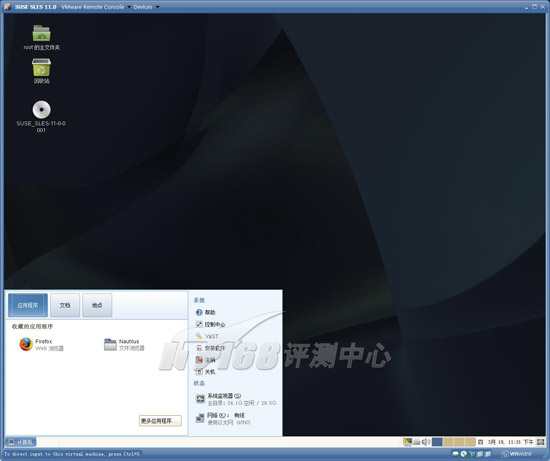Click Shutdown (关机) entry

click(x=205, y=372)
